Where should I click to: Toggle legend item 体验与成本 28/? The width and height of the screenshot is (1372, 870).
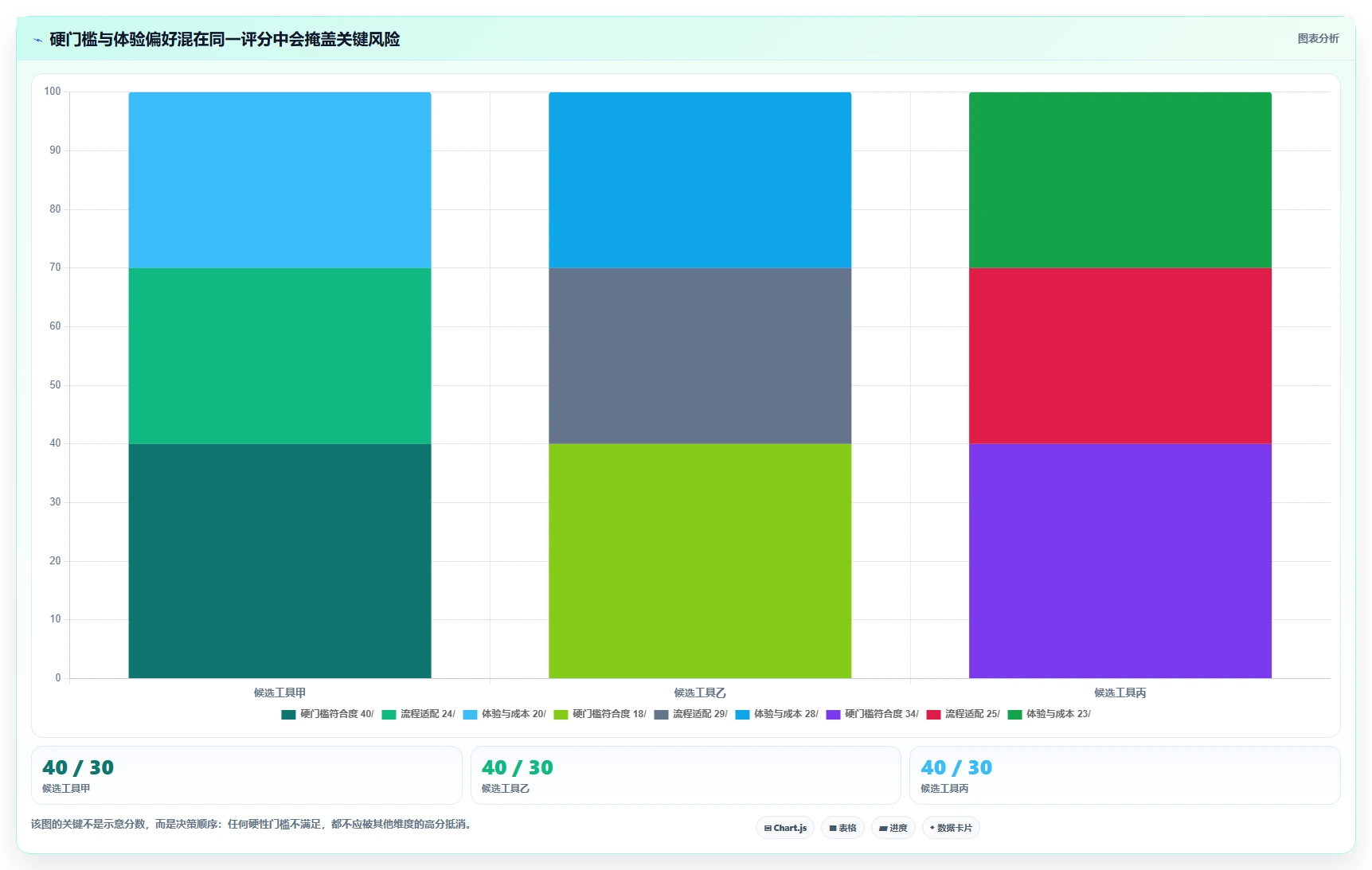776,714
